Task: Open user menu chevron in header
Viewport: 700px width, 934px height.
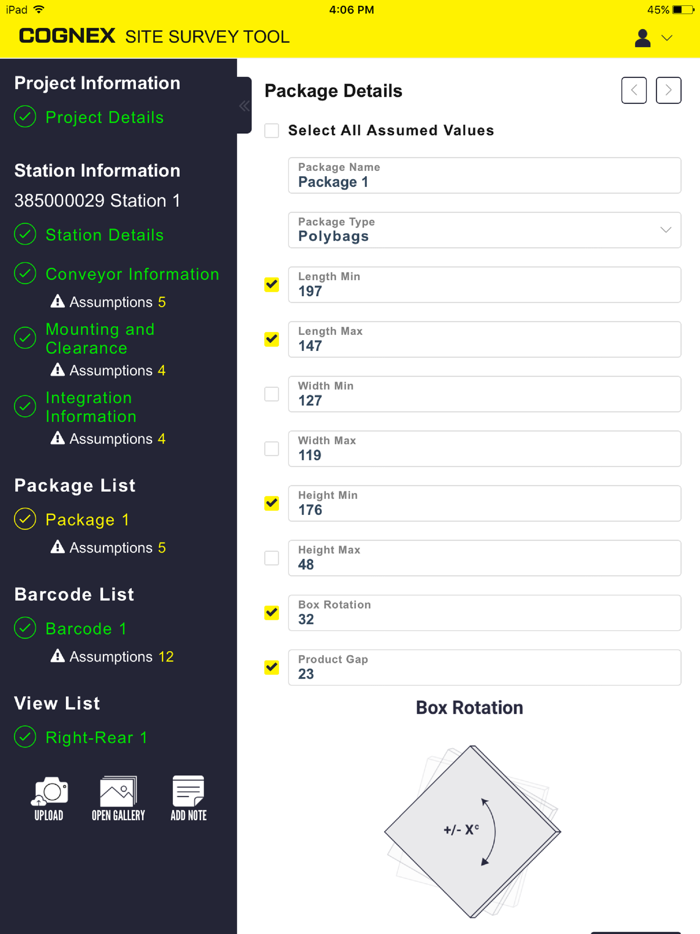Action: [667, 38]
